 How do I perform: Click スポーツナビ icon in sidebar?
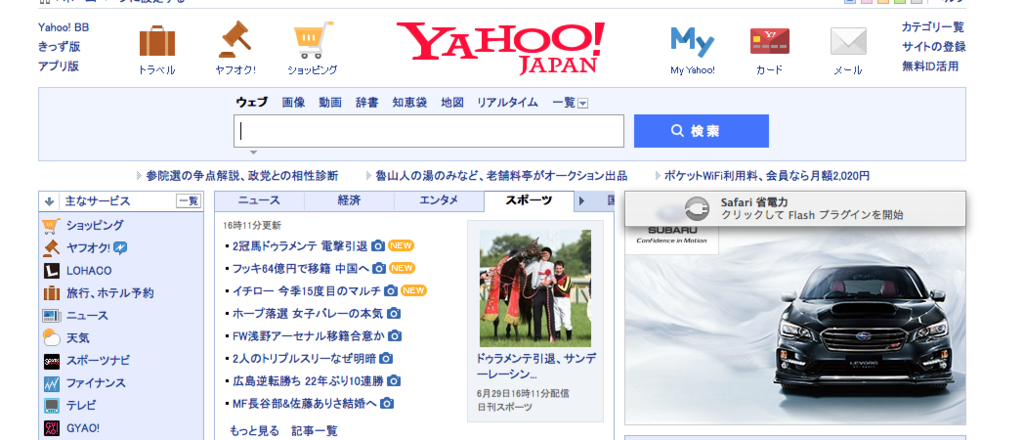(x=52, y=360)
